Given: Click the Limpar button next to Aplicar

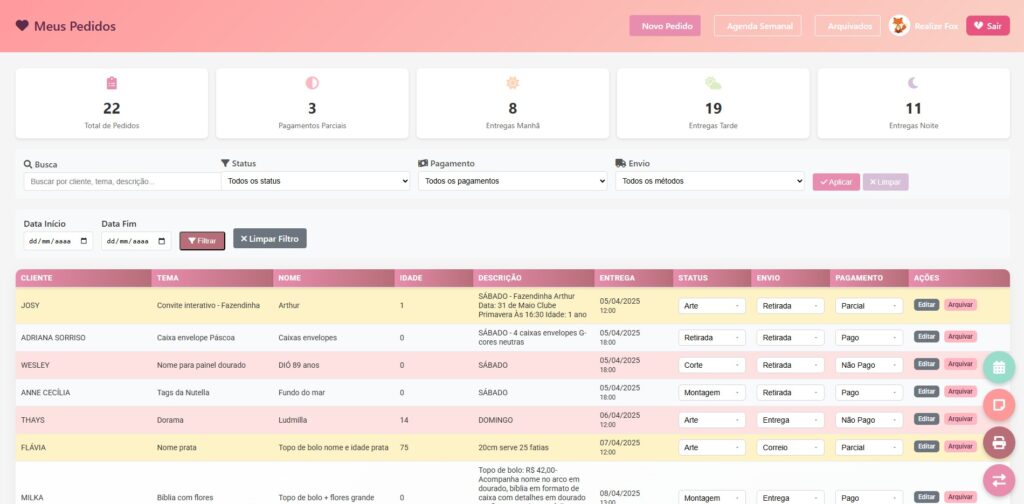Looking at the screenshot, I should (885, 182).
